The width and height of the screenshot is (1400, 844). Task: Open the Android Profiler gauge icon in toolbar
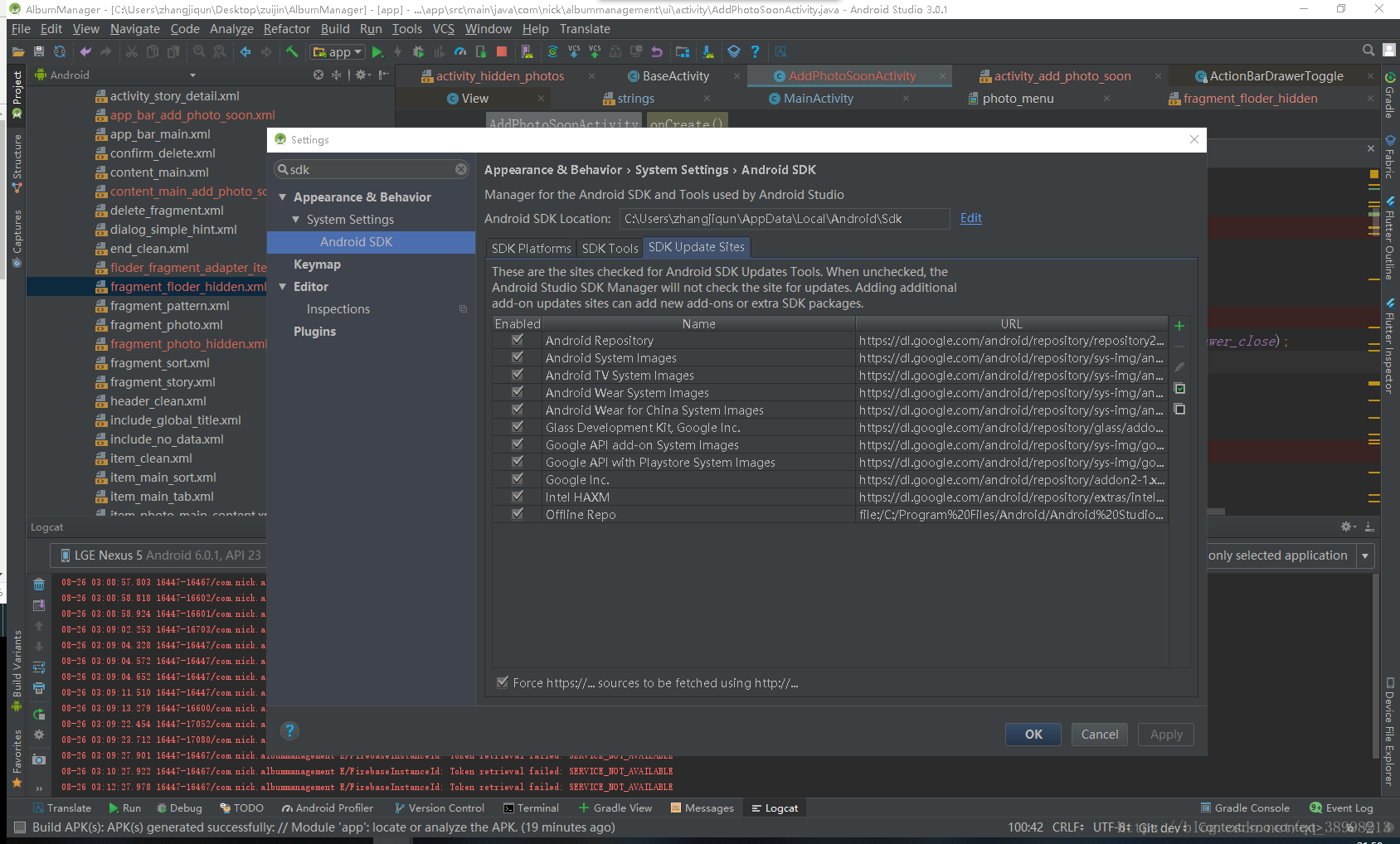[460, 51]
